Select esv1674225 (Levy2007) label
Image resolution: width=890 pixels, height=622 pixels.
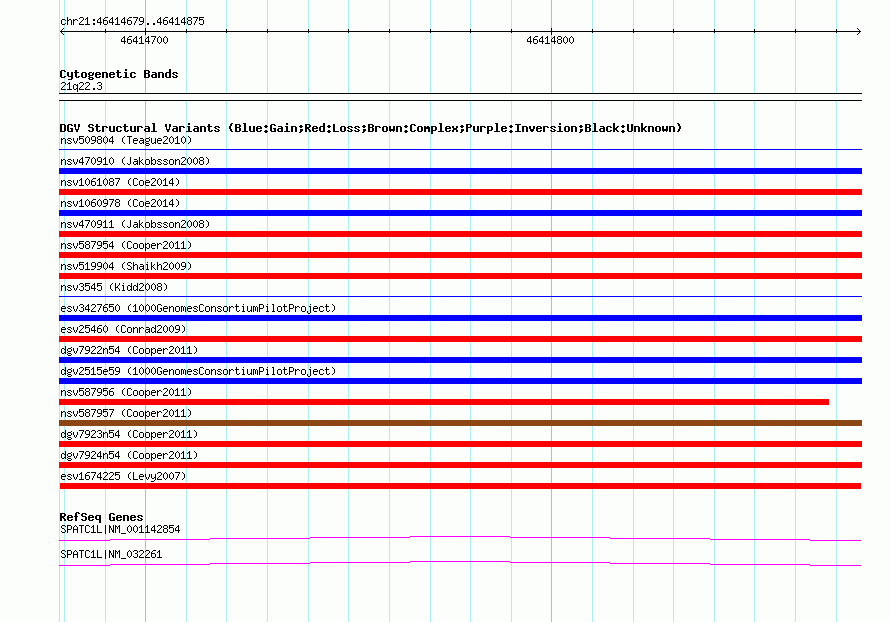(123, 476)
